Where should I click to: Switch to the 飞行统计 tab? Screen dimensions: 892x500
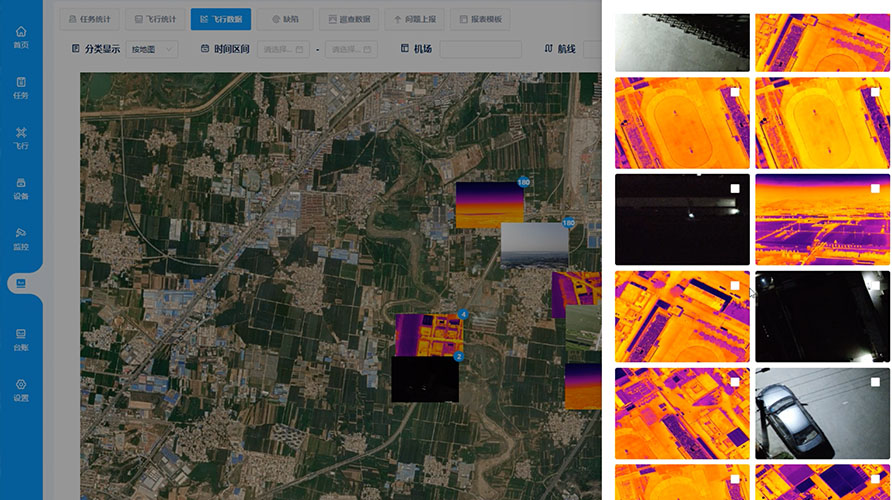[155, 19]
